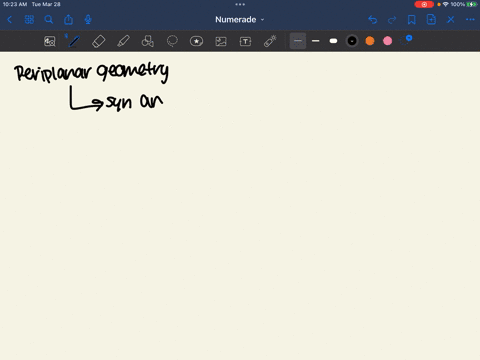Open the Numerade document title dropdown
The height and width of the screenshot is (360, 480).
click(x=239, y=20)
